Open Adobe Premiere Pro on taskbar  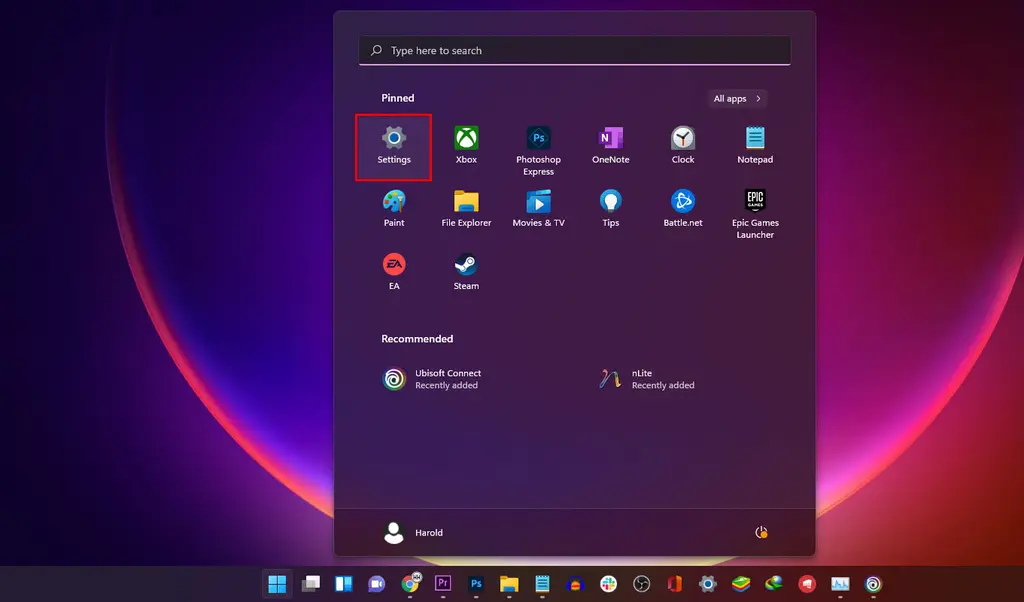pyautogui.click(x=443, y=583)
